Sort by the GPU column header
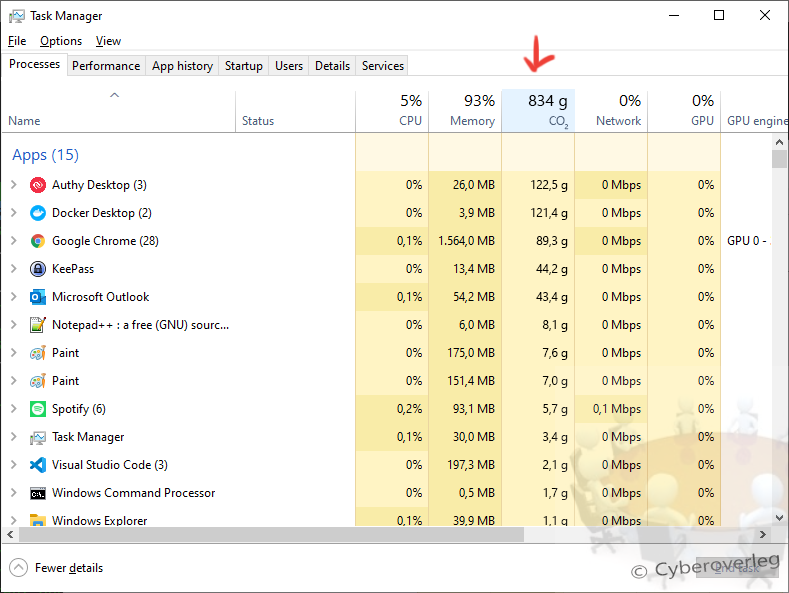The width and height of the screenshot is (789, 593). coord(684,111)
